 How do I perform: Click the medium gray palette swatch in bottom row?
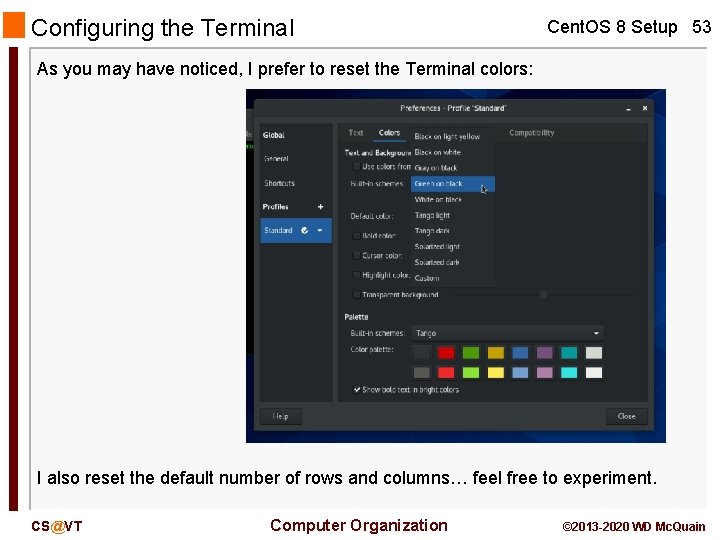pos(422,372)
